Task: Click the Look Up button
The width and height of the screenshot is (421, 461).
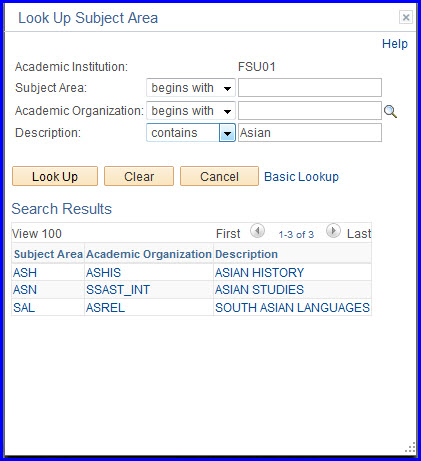Action: coord(55,176)
